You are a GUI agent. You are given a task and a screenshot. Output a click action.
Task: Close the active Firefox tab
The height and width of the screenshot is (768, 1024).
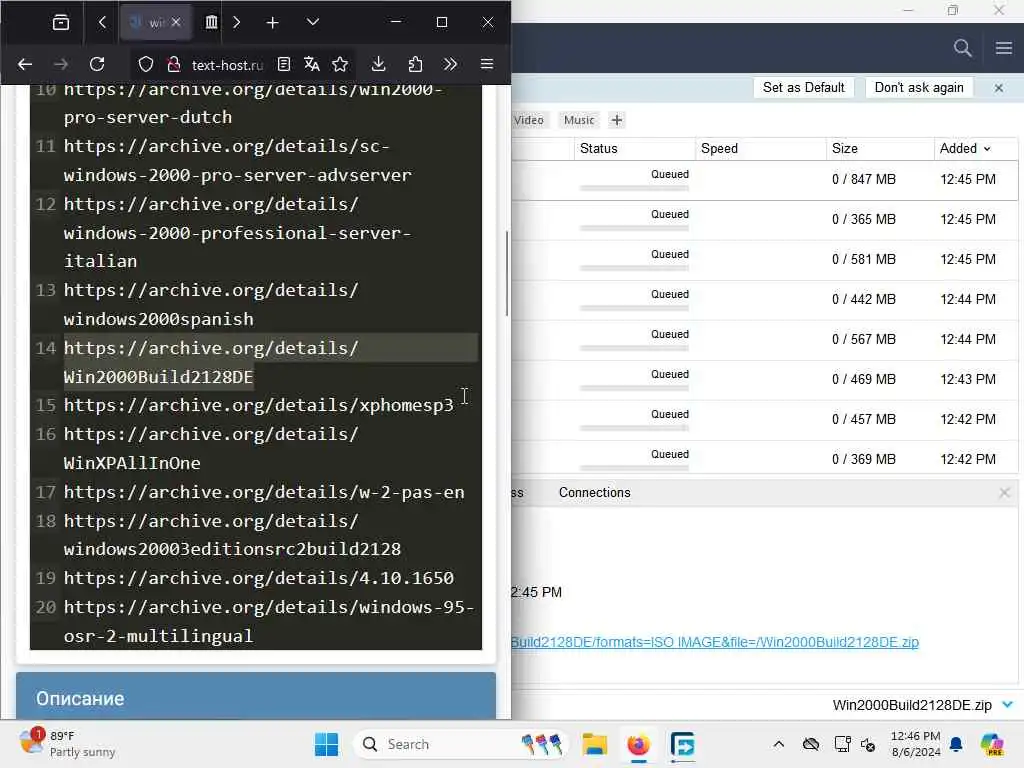pos(176,22)
